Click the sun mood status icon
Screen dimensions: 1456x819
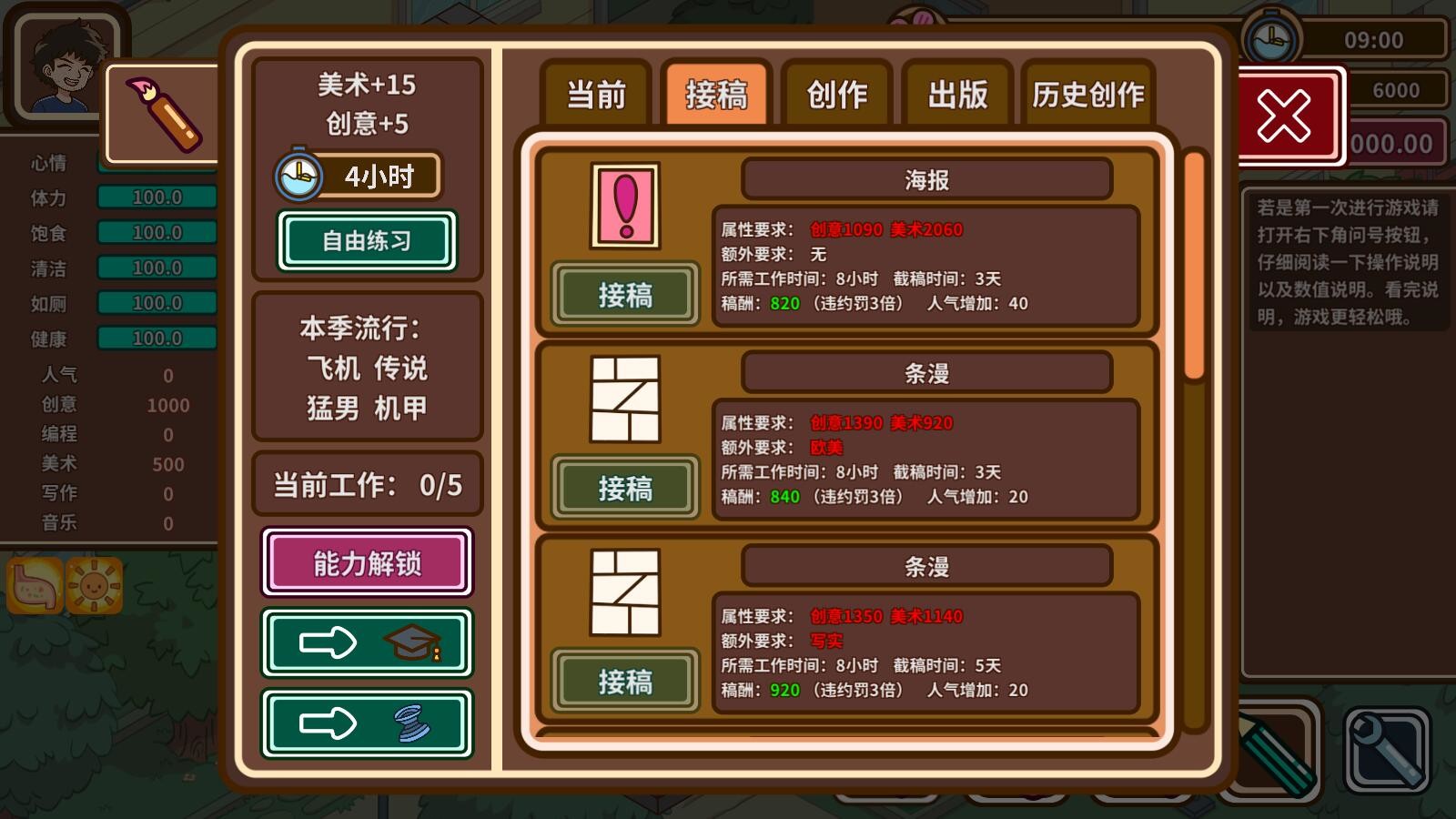[94, 587]
